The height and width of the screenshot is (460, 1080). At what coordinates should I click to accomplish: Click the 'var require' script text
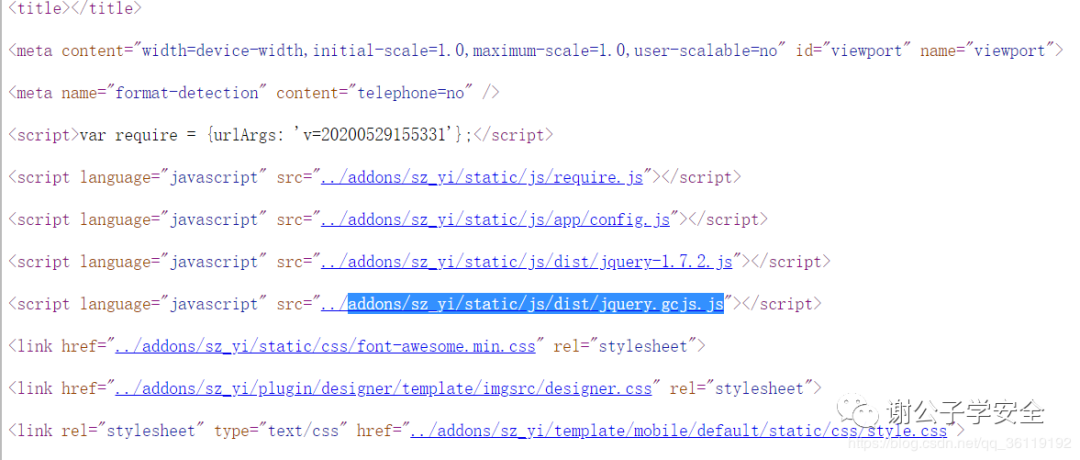[129, 136]
